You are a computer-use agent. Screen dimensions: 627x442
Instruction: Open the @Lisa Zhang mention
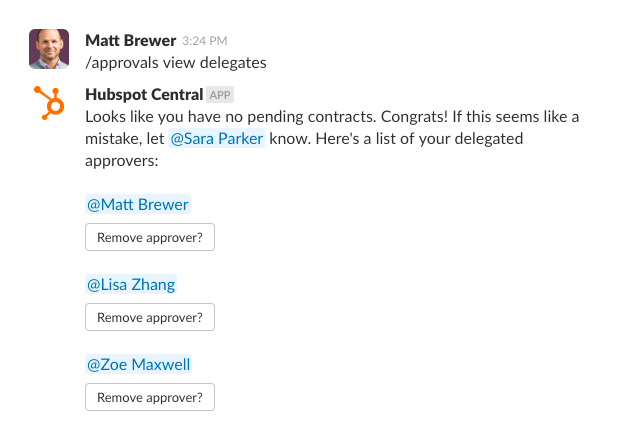coord(131,285)
